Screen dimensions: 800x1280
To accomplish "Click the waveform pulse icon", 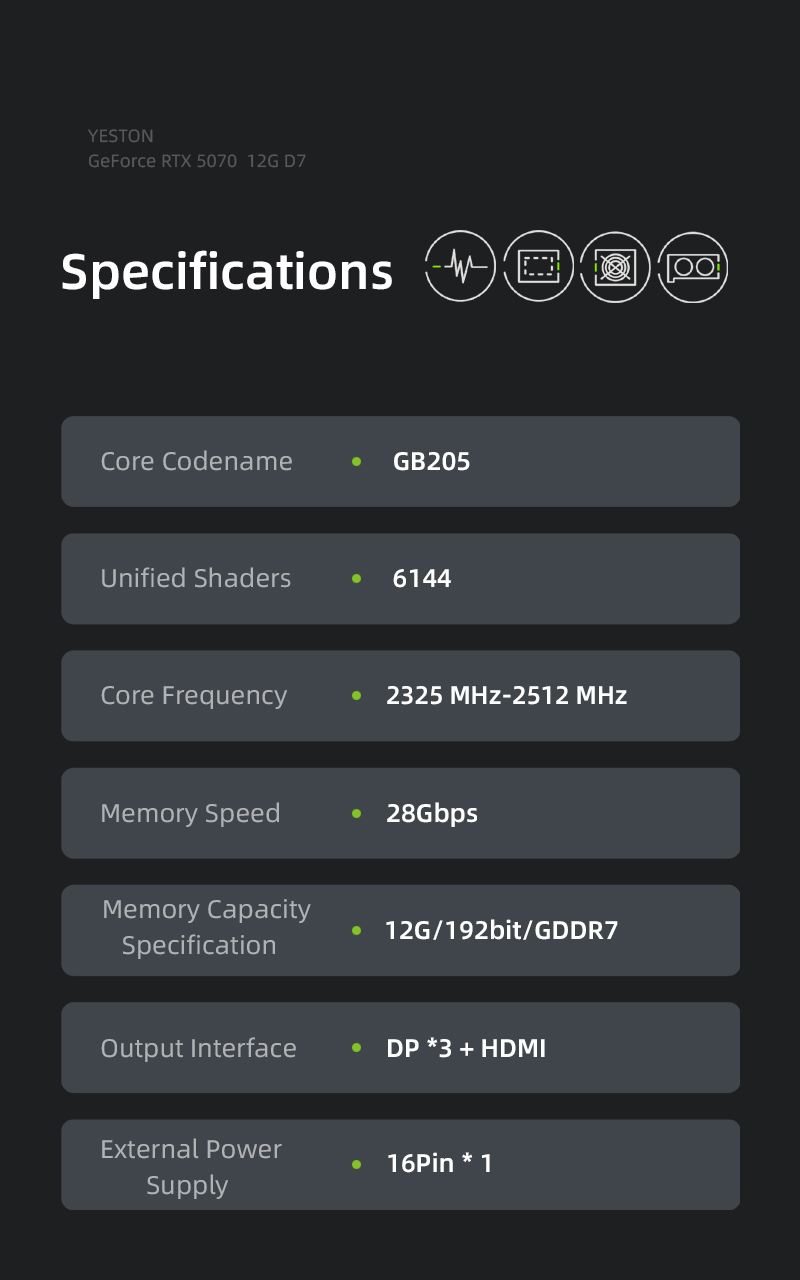I will pyautogui.click(x=460, y=266).
